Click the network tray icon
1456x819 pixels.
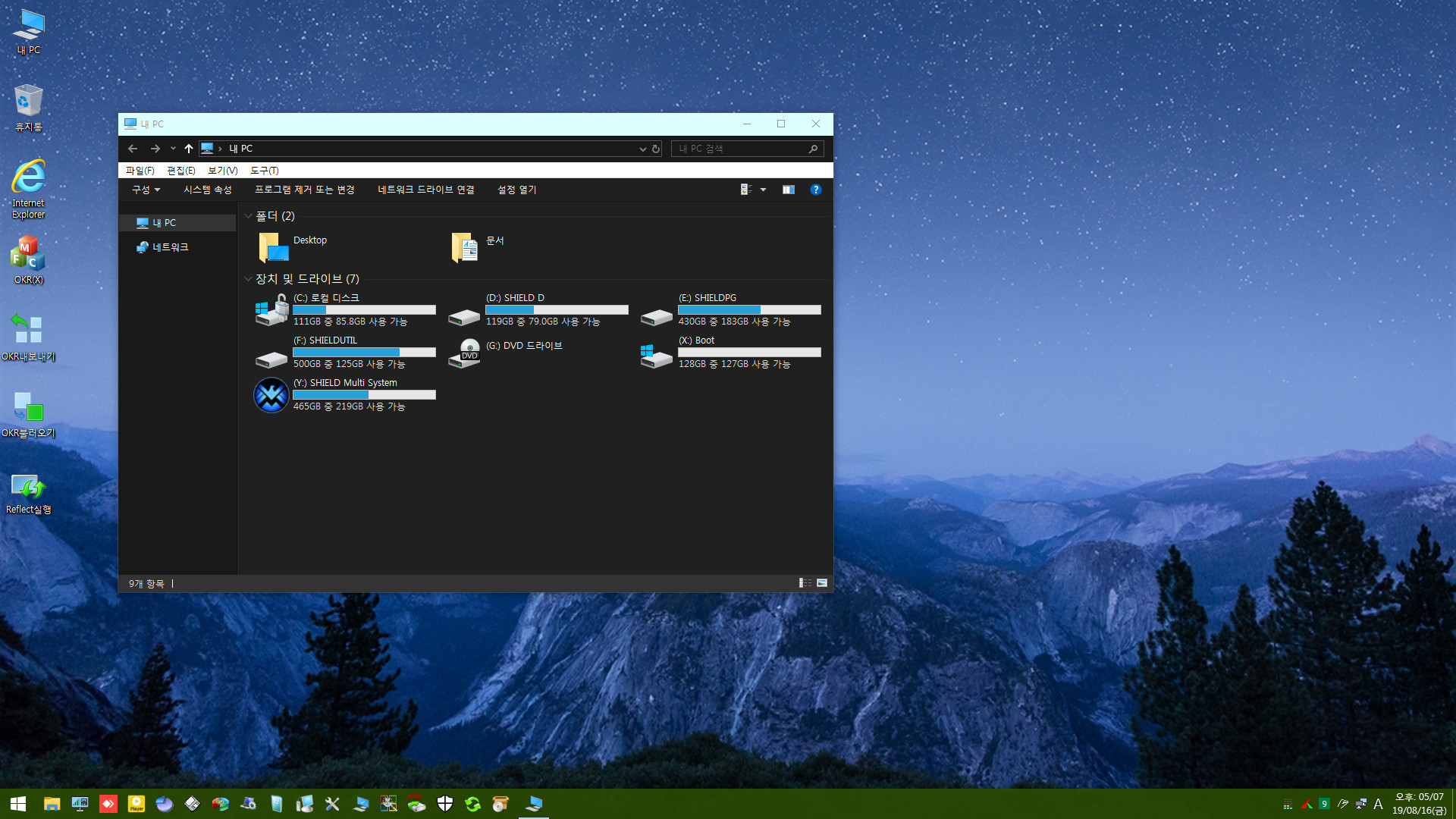point(1361,804)
